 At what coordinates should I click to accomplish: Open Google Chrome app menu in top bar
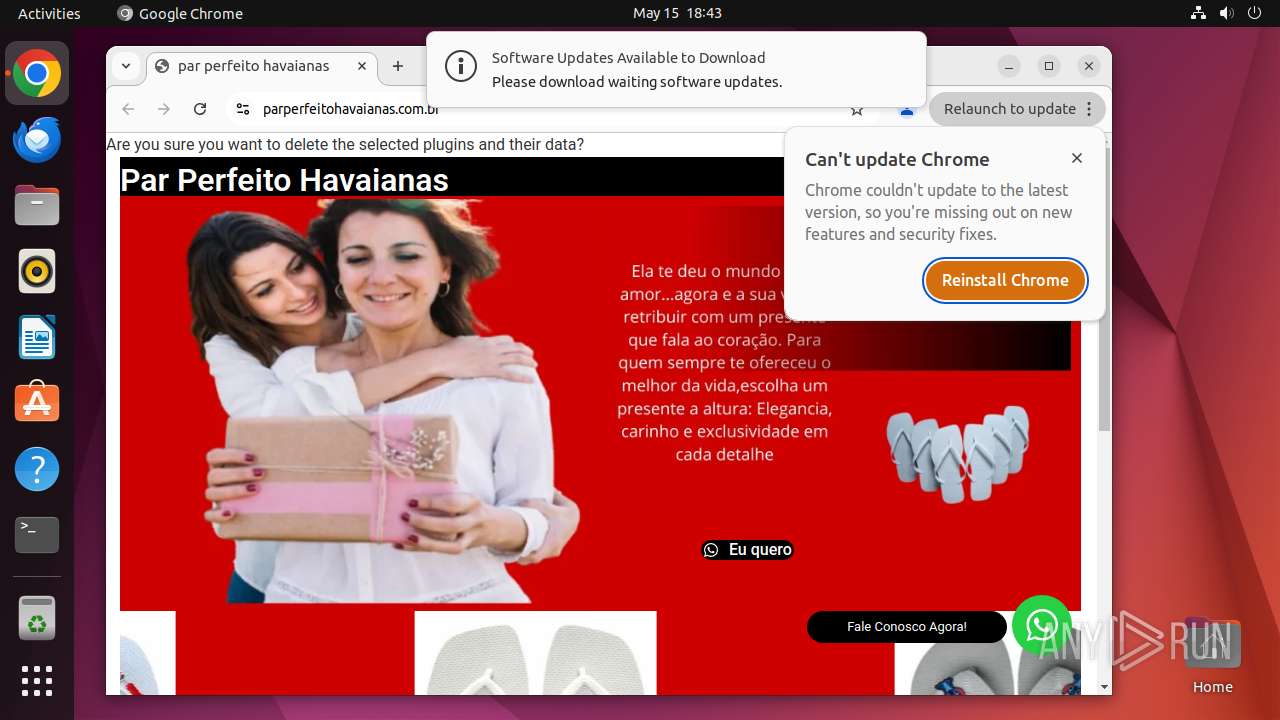180,13
